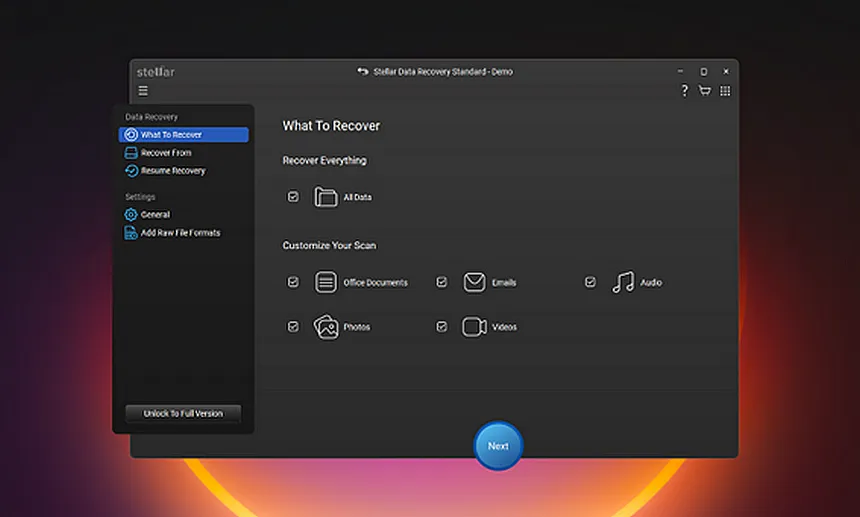Click the Photos icon
The width and height of the screenshot is (860, 517).
coord(326,327)
